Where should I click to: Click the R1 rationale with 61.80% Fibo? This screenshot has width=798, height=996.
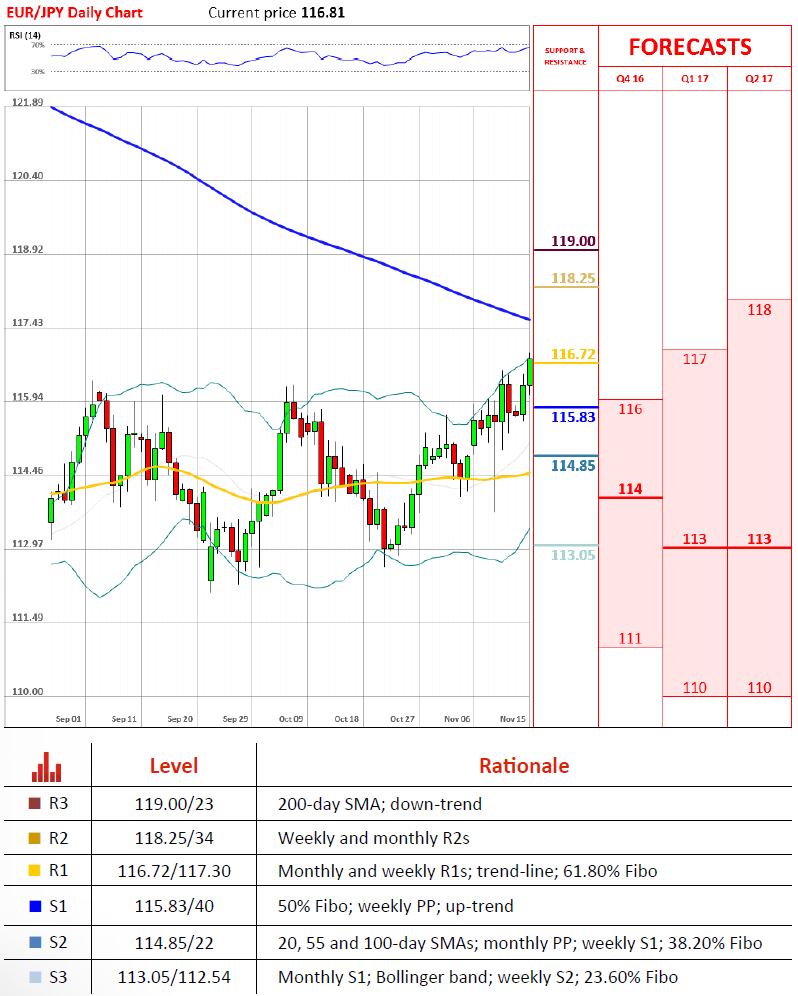468,871
